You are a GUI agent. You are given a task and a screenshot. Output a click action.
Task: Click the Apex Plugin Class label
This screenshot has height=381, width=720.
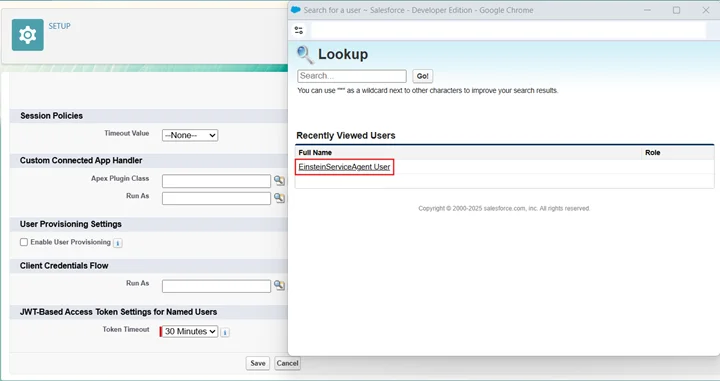coord(120,178)
